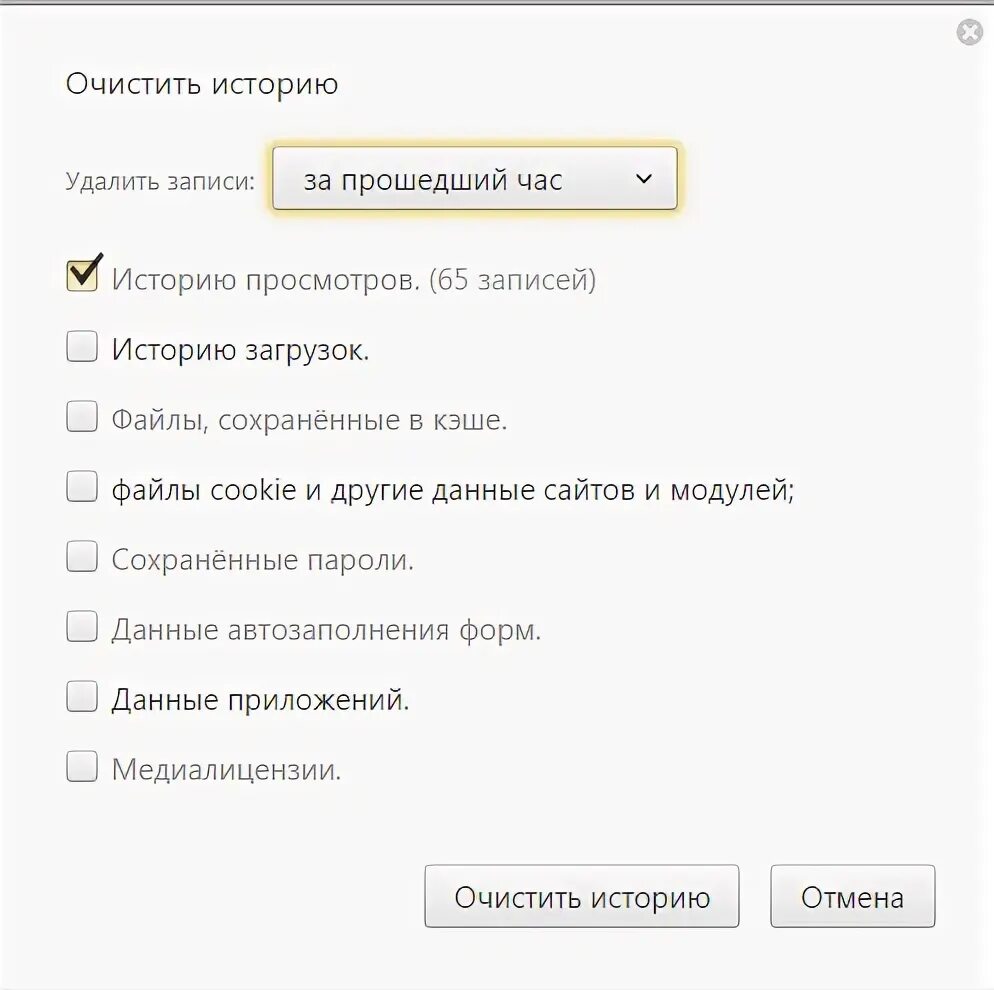Enable the 'Файлы, сохранённые в кэше' checkbox box
Screen dimensions: 994x990
point(82,416)
